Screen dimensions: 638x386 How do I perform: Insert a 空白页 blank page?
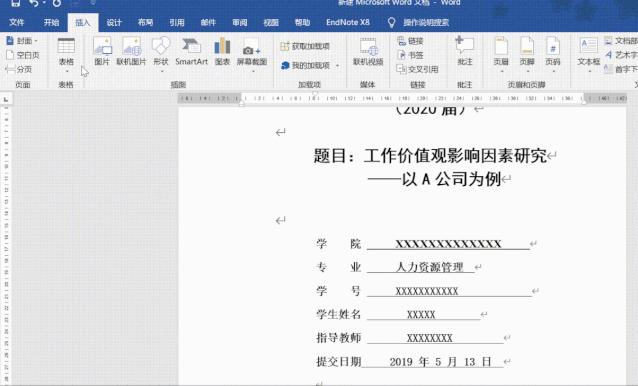tap(23, 55)
